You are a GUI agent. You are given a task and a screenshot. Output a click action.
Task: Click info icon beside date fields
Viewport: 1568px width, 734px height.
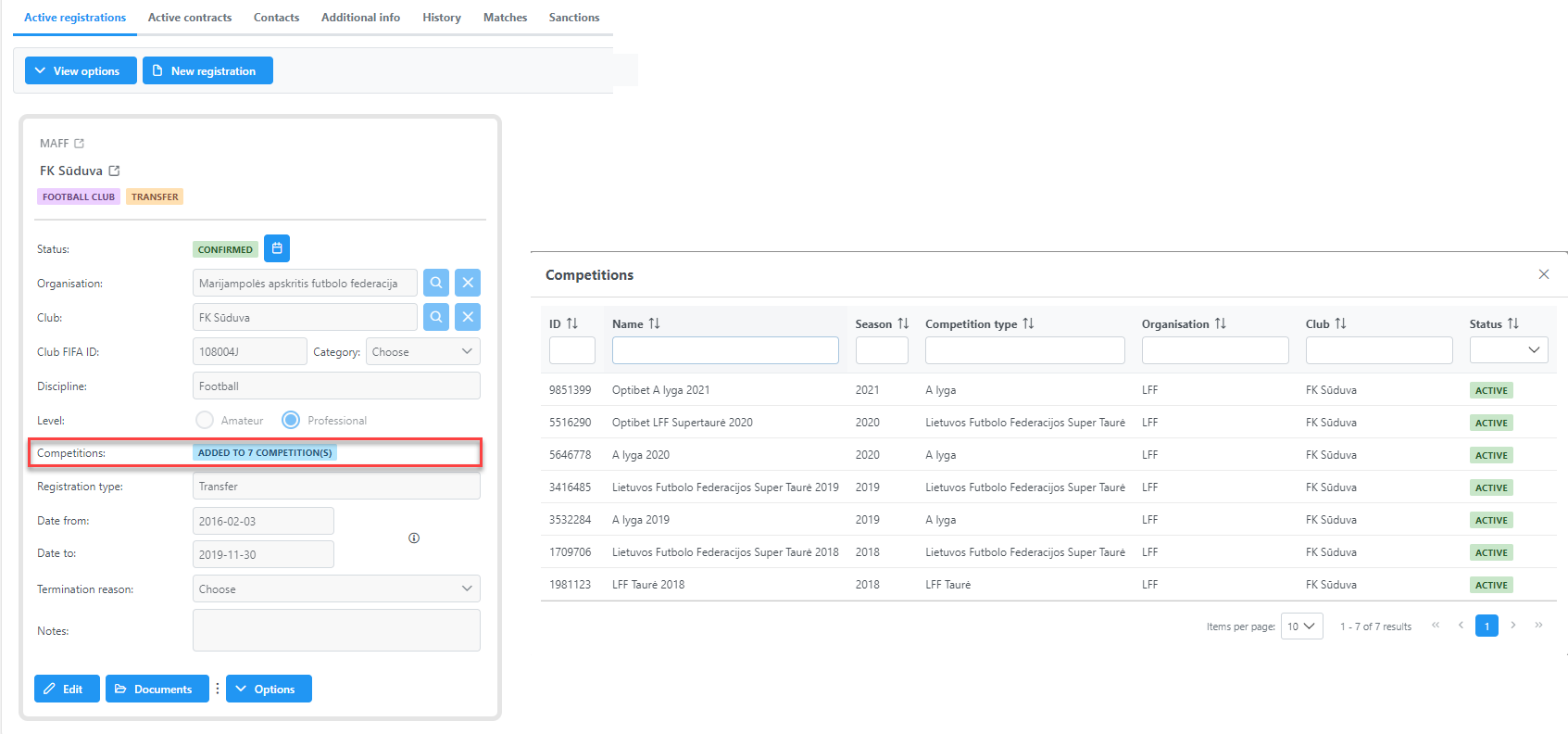pos(414,538)
